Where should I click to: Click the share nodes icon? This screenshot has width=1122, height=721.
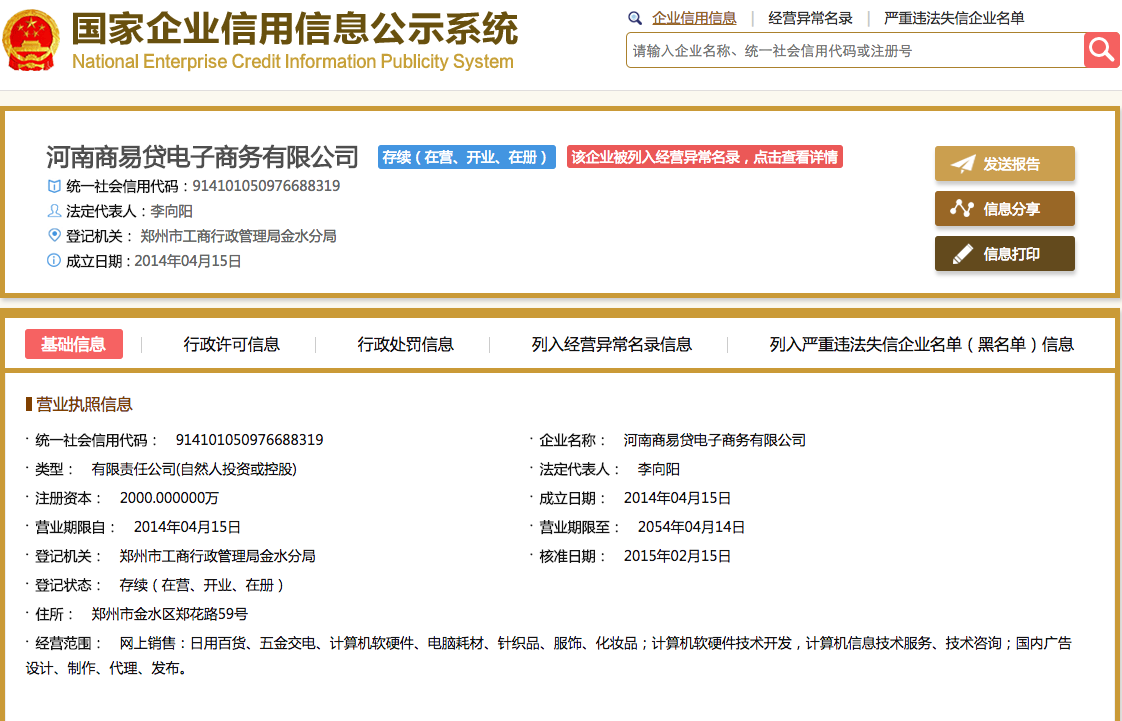point(962,209)
